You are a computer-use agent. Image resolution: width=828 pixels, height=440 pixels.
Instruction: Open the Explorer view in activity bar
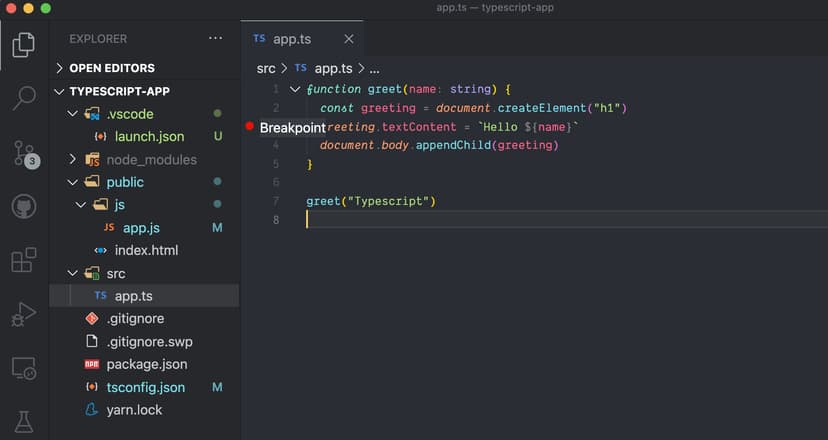point(24,44)
